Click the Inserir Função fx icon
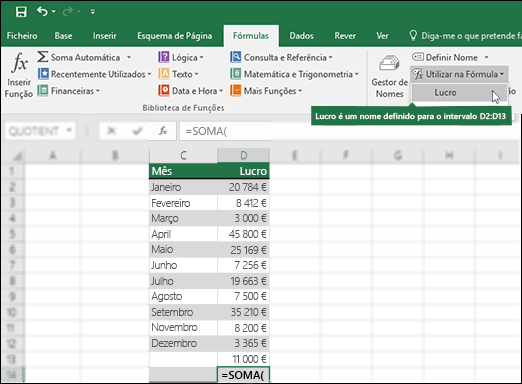 19,63
